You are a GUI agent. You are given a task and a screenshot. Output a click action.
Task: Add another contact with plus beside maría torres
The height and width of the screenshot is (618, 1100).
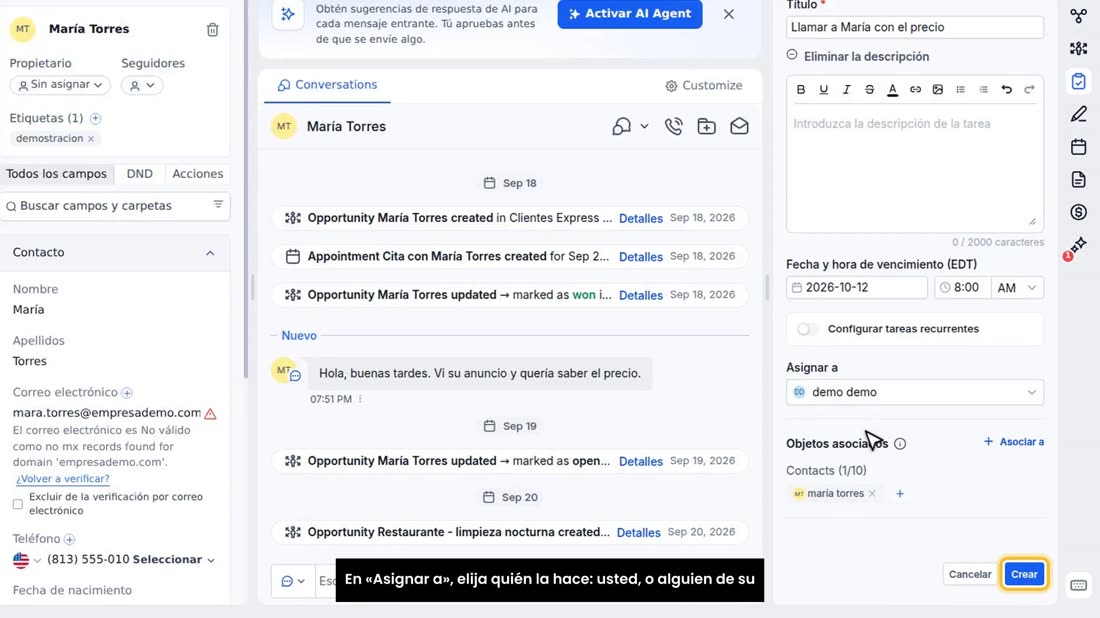coord(900,494)
